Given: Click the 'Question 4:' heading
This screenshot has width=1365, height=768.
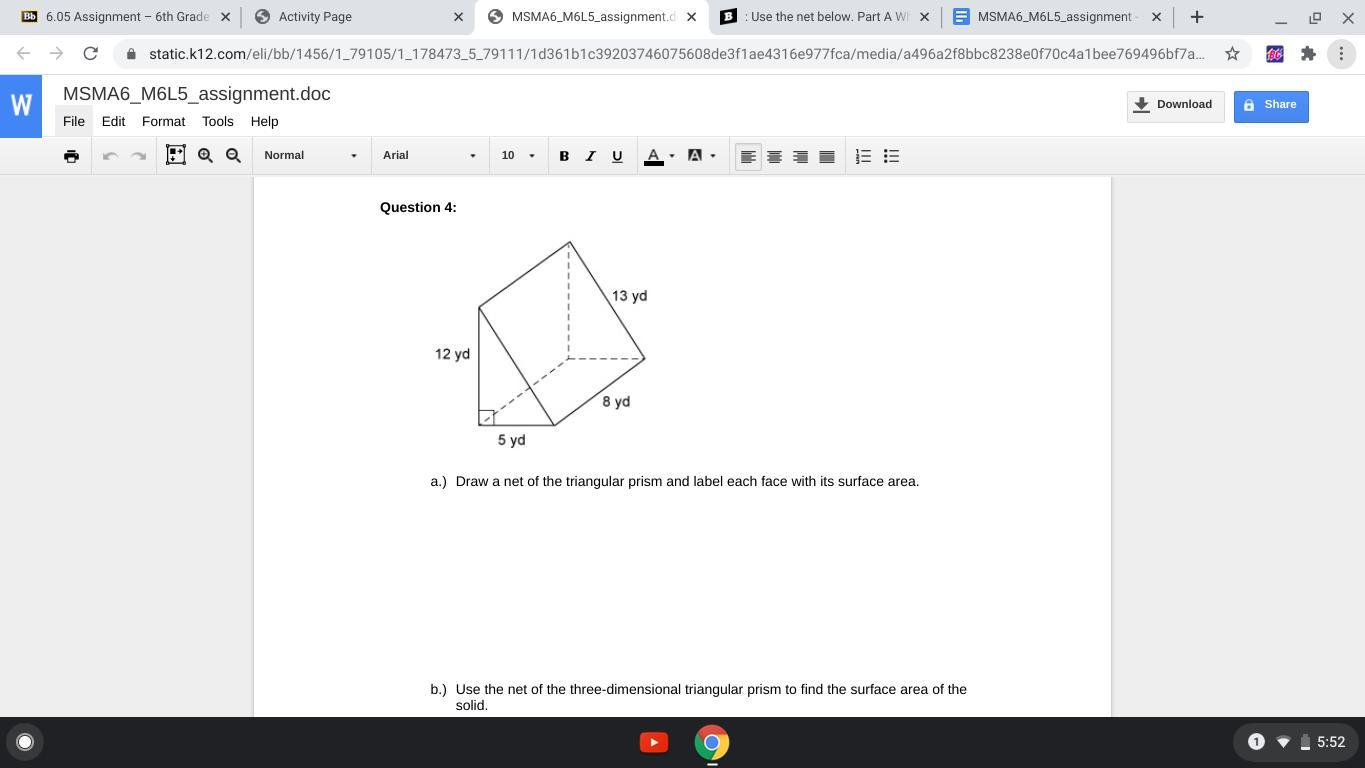Looking at the screenshot, I should (x=418, y=207).
